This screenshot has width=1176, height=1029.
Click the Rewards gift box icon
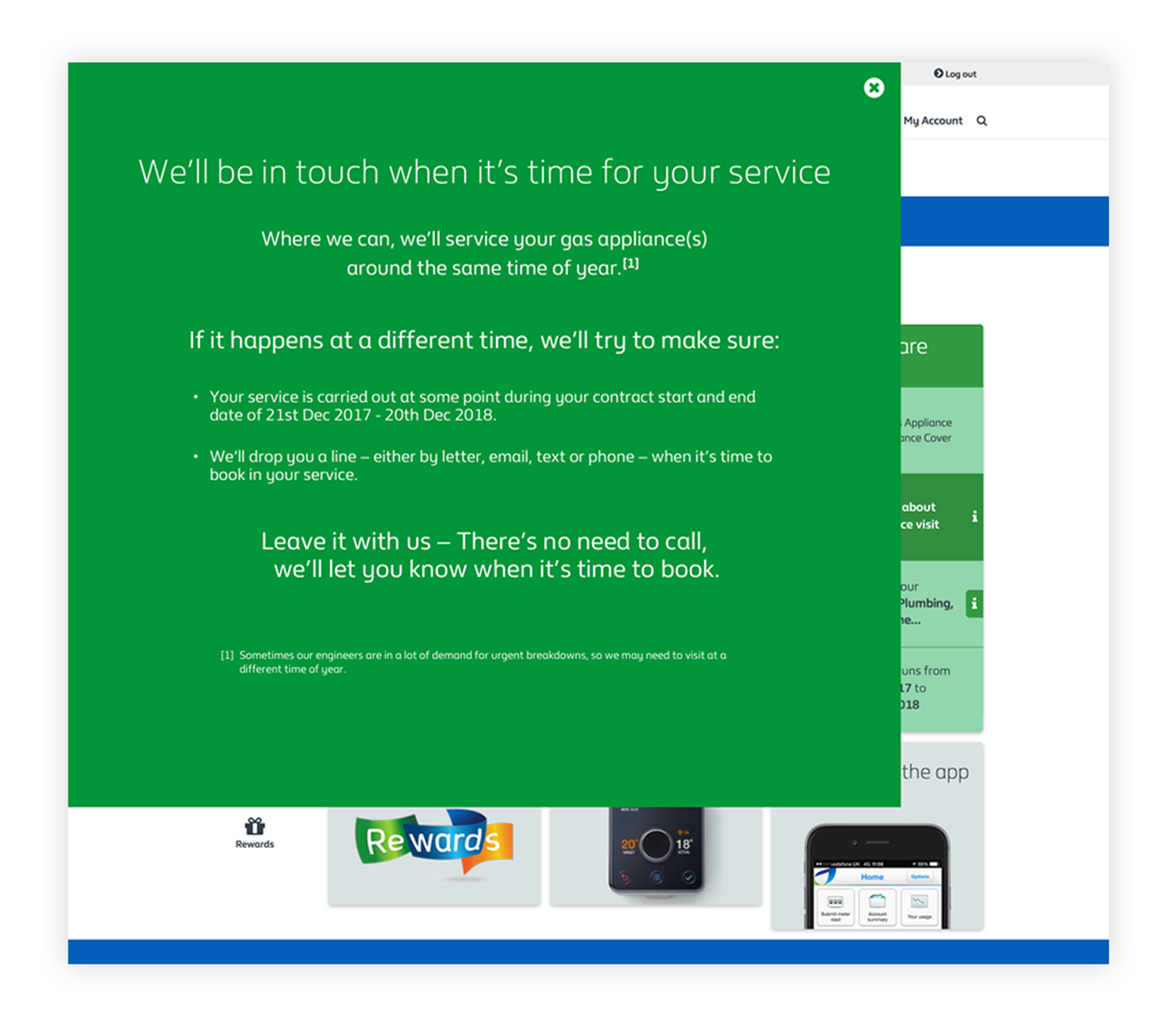(255, 826)
